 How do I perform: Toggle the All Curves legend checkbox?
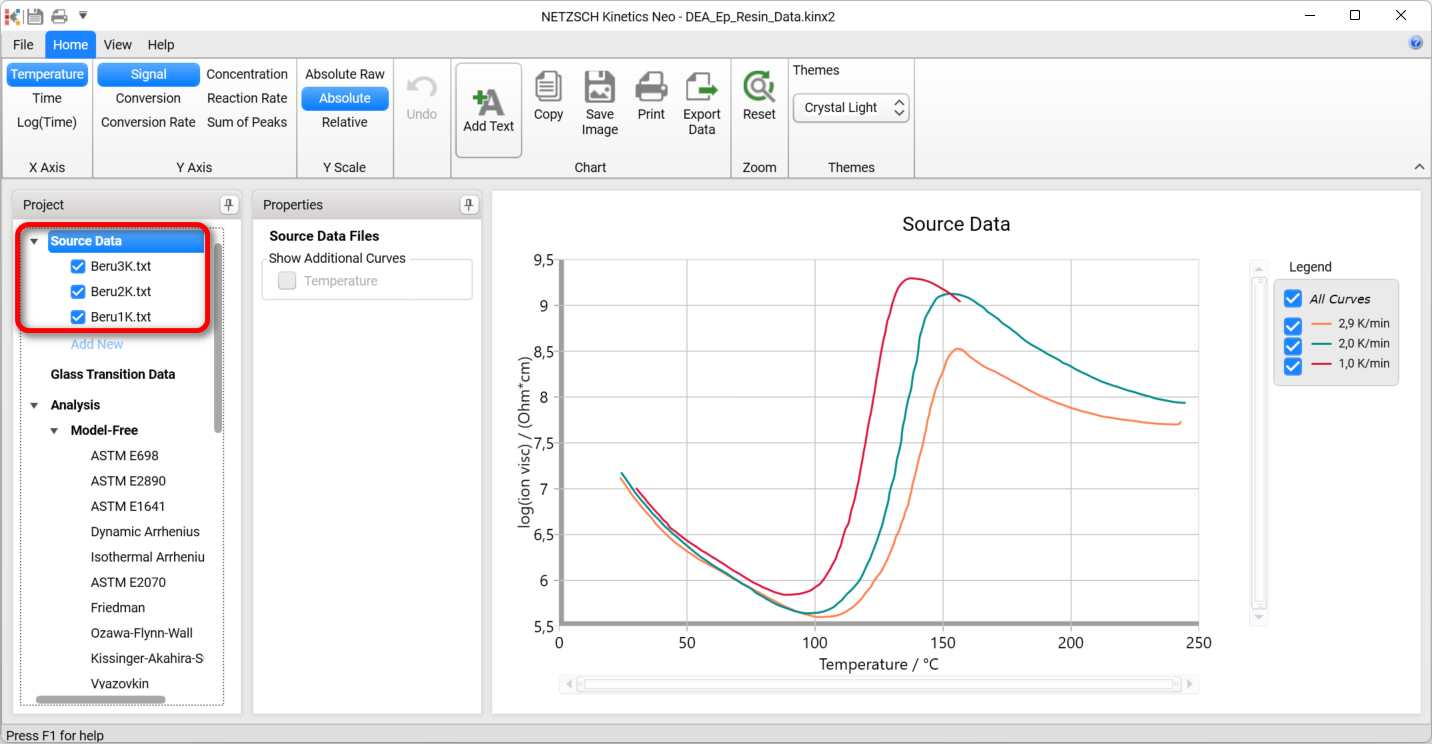(x=1293, y=299)
